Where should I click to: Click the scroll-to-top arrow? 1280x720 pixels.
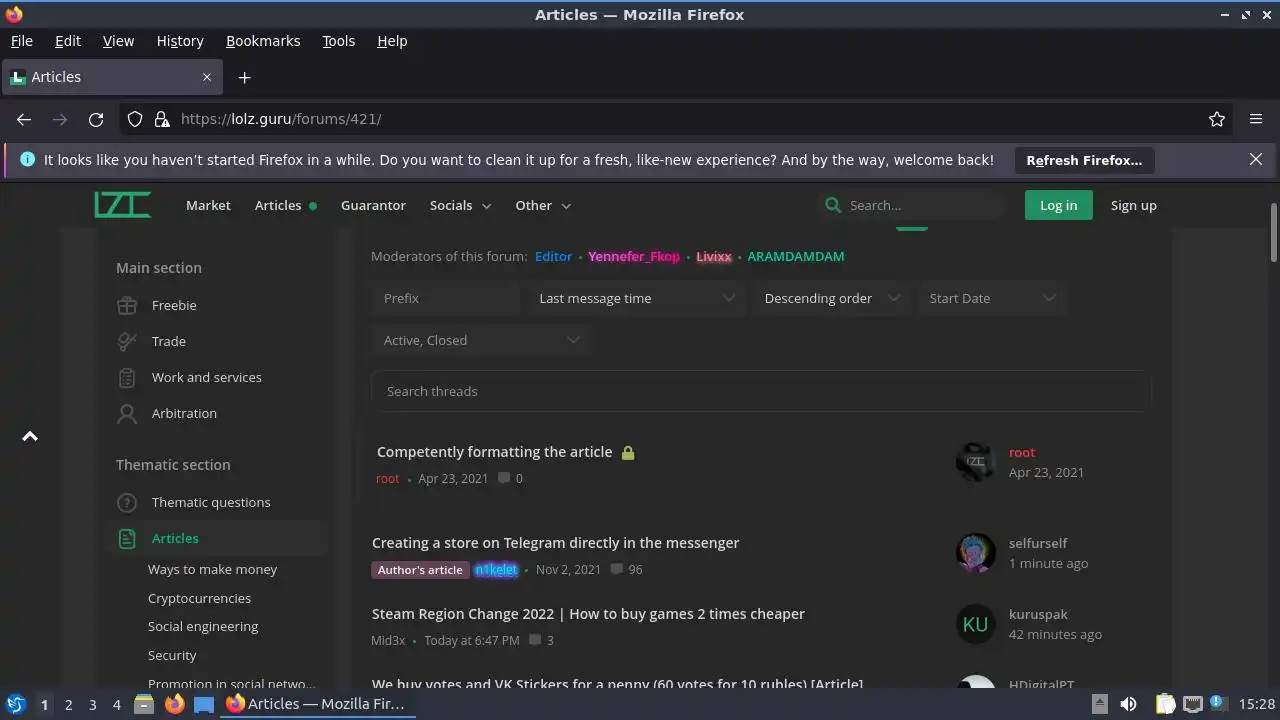tap(30, 436)
